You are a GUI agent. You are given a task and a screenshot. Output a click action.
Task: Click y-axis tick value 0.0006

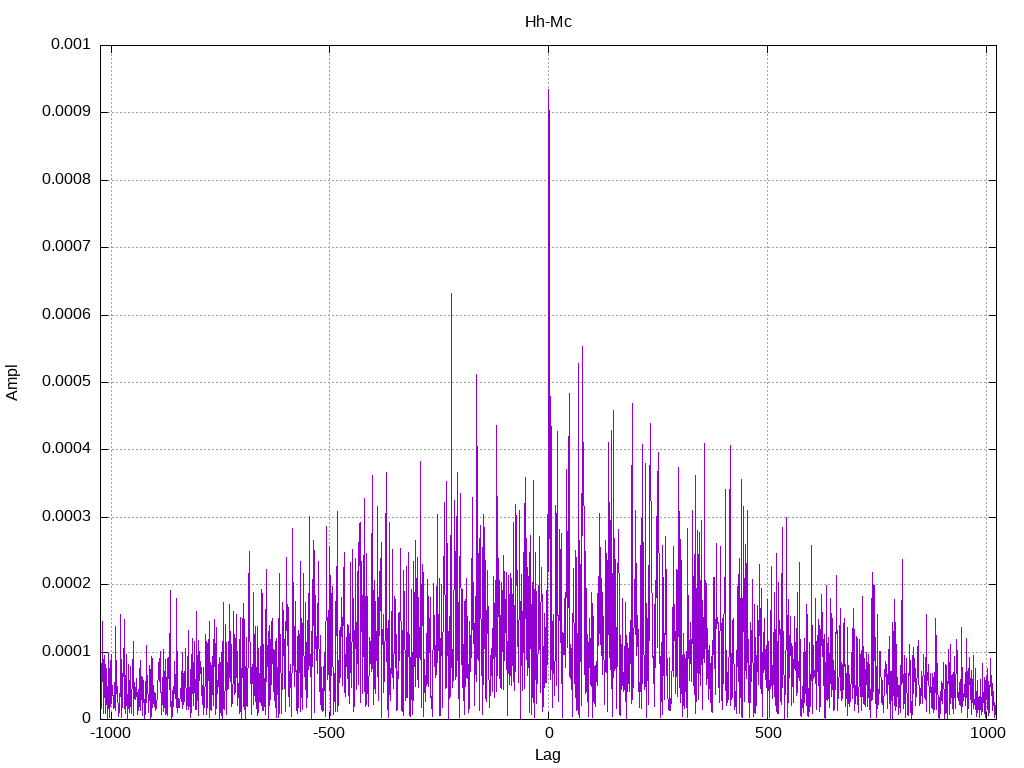(x=66, y=315)
